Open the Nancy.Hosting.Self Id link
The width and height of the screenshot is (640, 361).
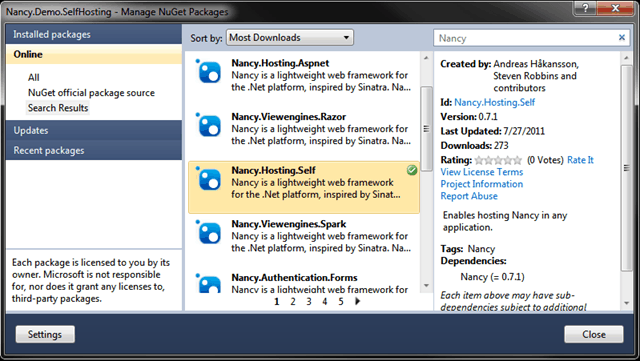[x=494, y=102]
